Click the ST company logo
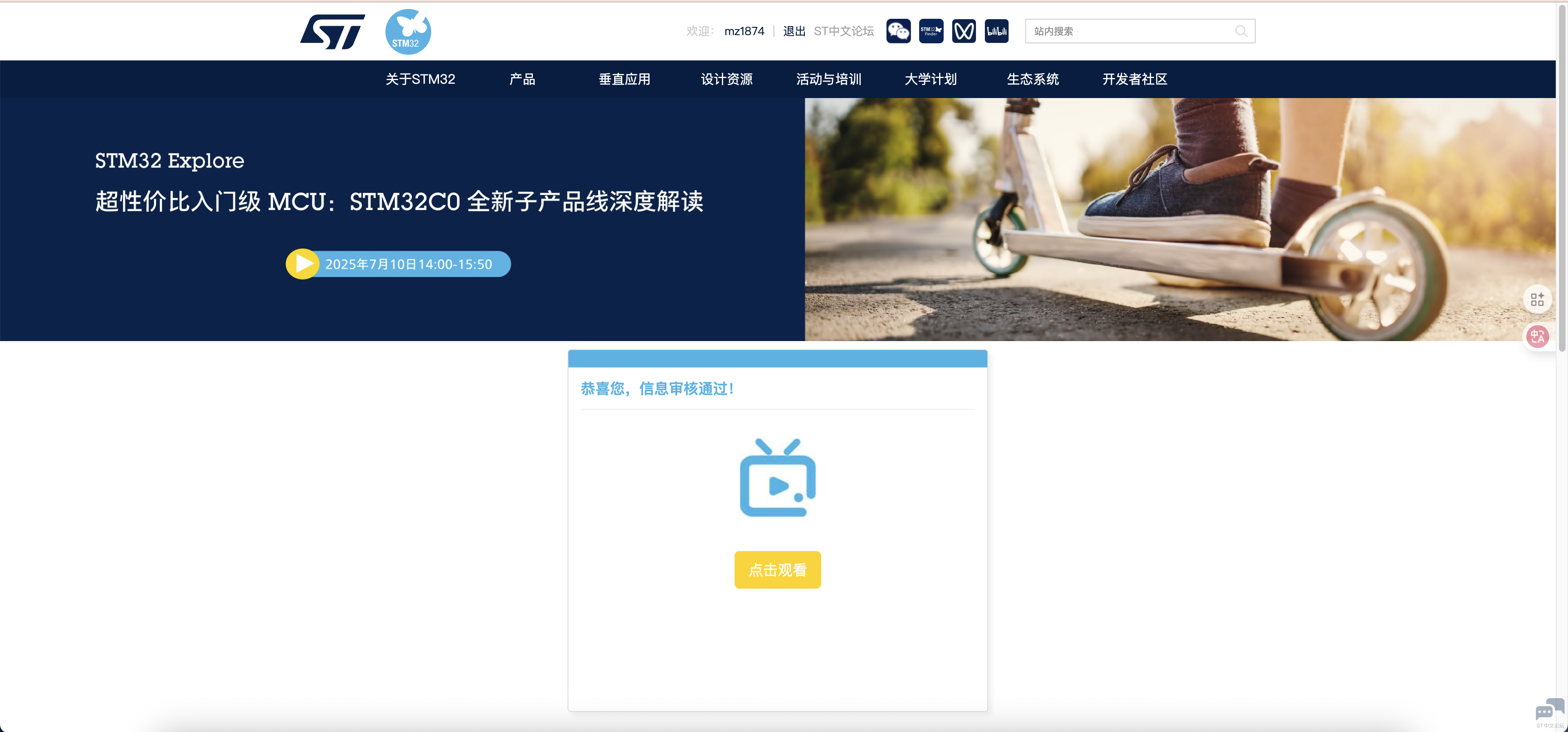This screenshot has width=1568, height=732. pos(332,32)
